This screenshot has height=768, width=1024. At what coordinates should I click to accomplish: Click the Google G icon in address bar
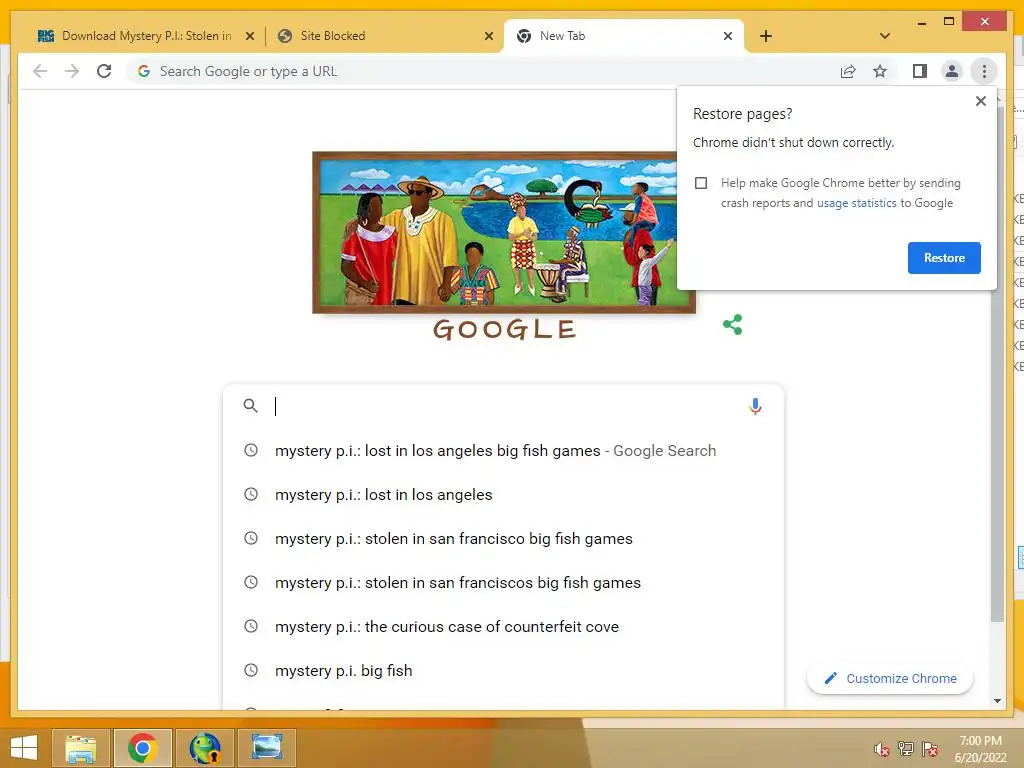pos(144,71)
